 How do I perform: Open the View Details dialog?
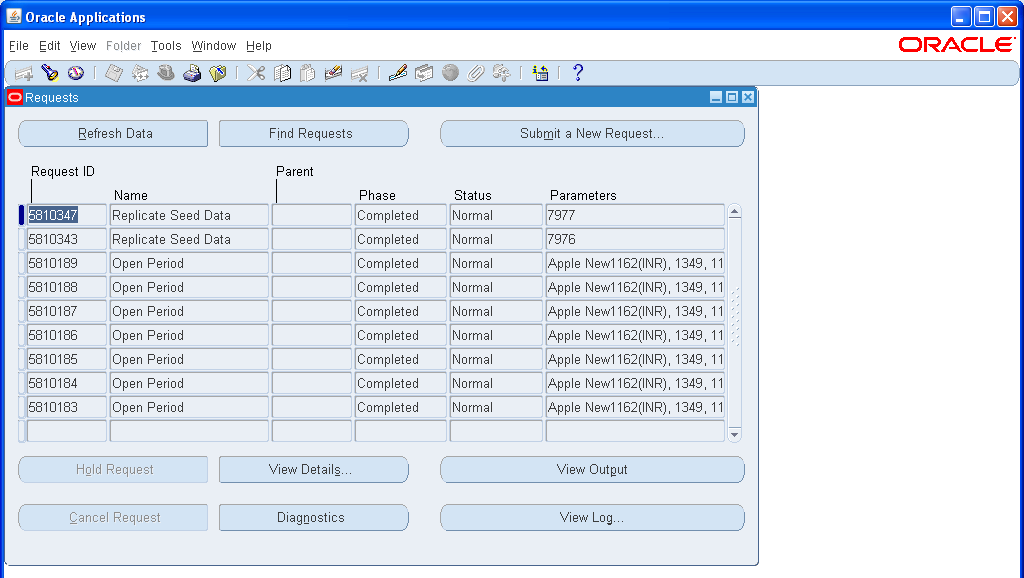coord(313,469)
